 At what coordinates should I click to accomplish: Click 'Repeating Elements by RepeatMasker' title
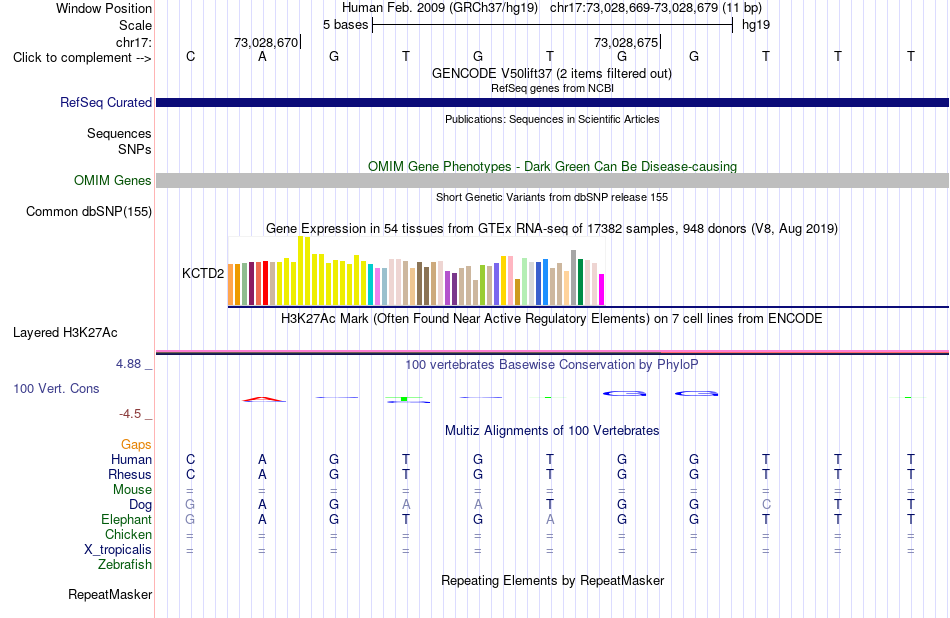553,580
